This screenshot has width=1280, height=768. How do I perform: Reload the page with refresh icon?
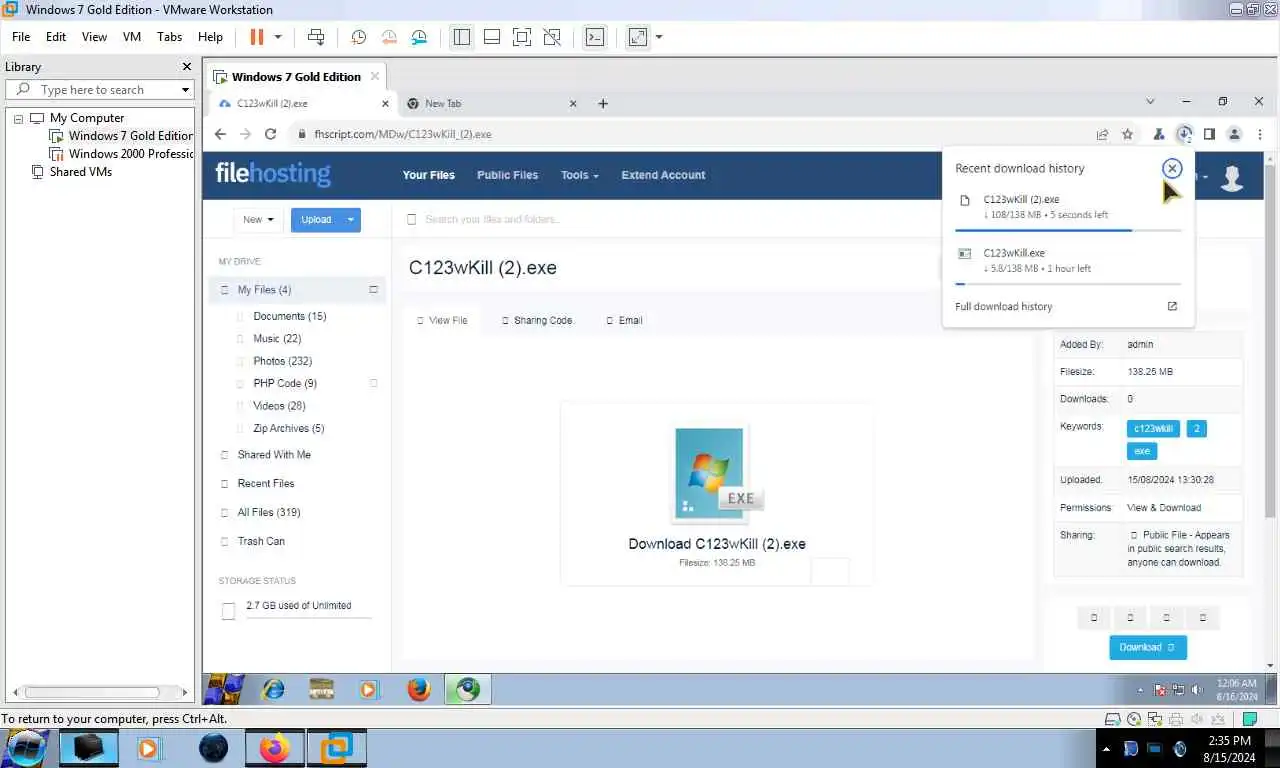tap(270, 134)
